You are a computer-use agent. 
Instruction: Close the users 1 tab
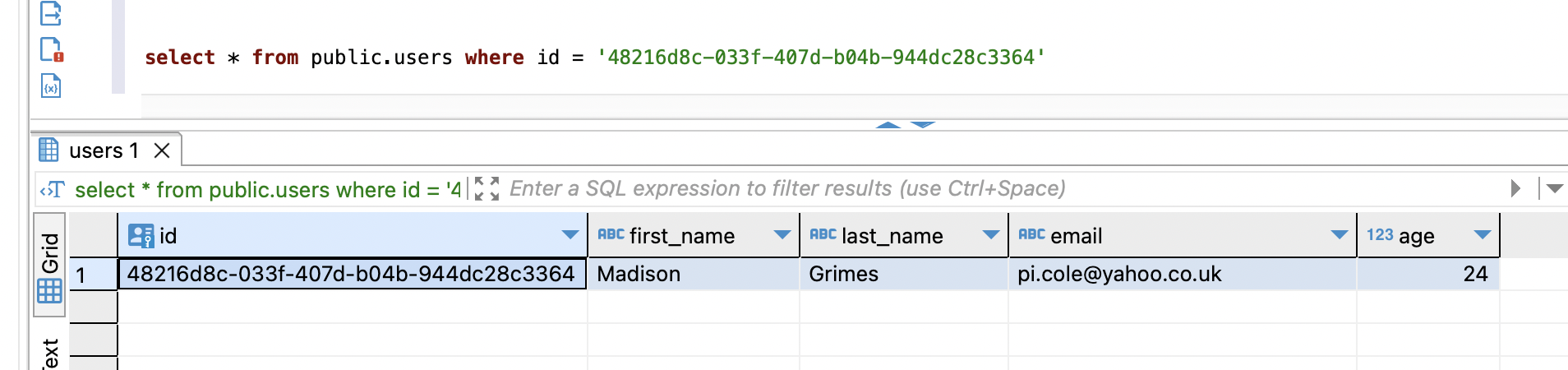[162, 150]
